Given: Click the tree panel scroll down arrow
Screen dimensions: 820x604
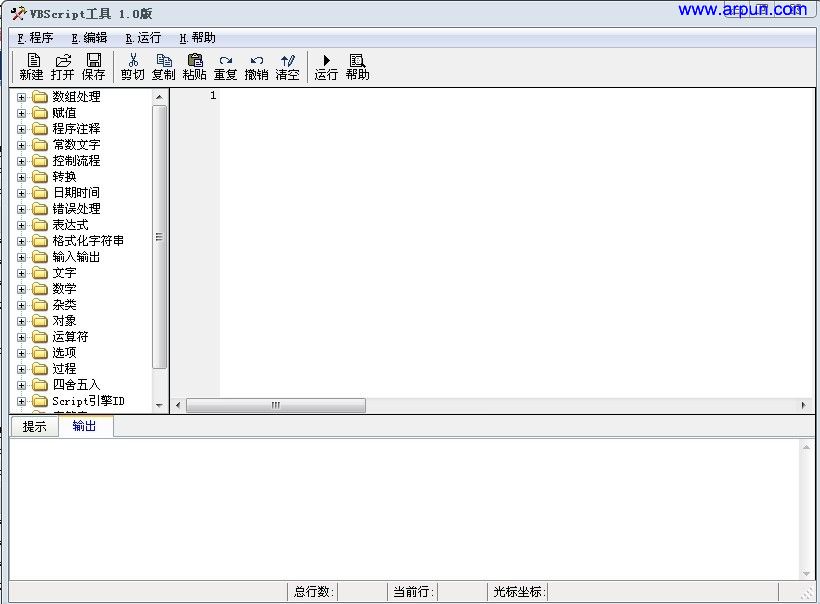Looking at the screenshot, I should click(160, 405).
